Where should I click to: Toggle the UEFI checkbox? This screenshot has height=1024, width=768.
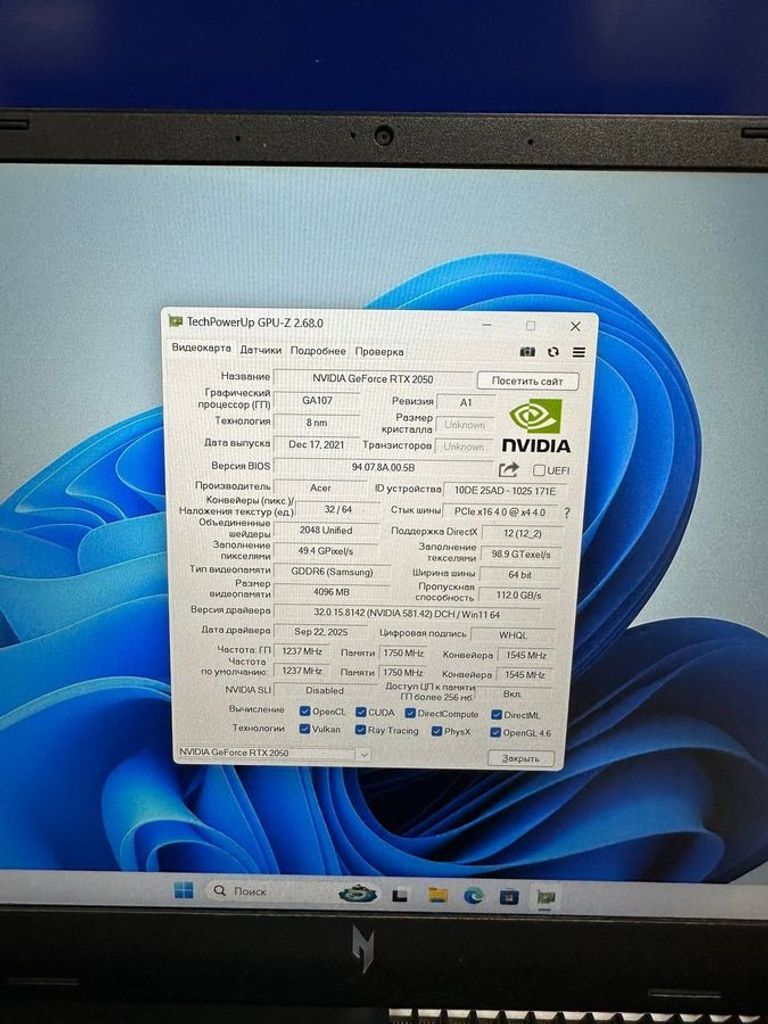tap(539, 470)
